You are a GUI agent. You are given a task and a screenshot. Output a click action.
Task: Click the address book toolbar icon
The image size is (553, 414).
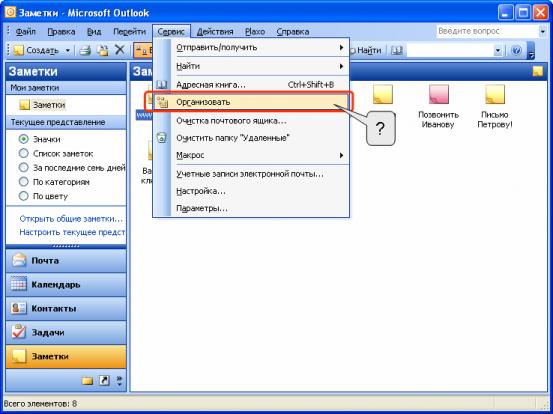[x=396, y=50]
